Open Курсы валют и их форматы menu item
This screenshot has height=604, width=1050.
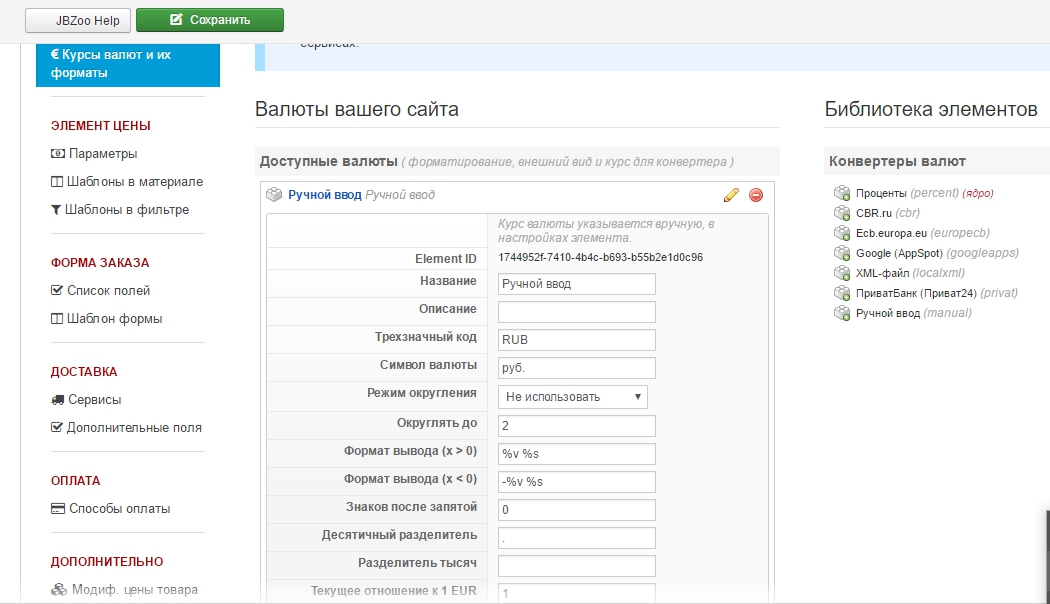pos(127,64)
